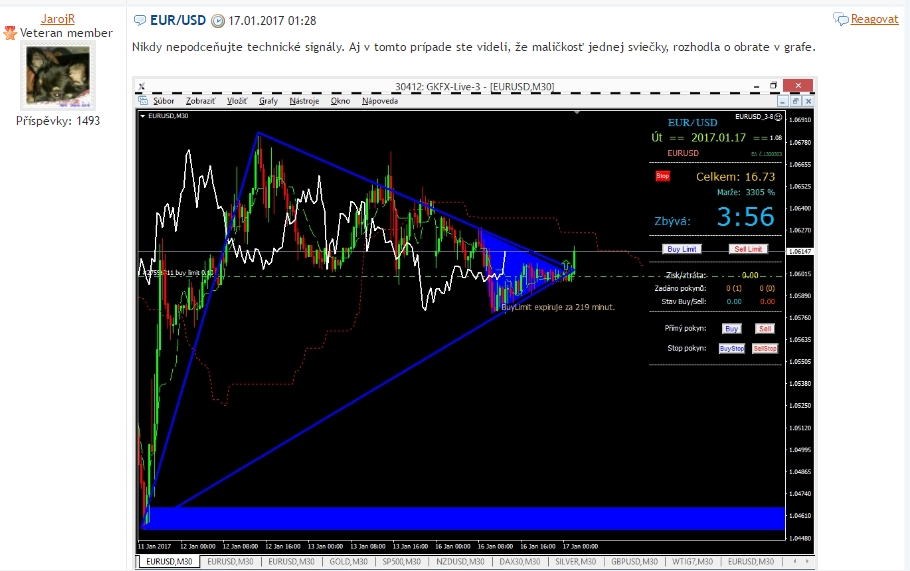This screenshot has width=910, height=571.
Task: Close the inner EURUSD chart window
Action: 808,101
